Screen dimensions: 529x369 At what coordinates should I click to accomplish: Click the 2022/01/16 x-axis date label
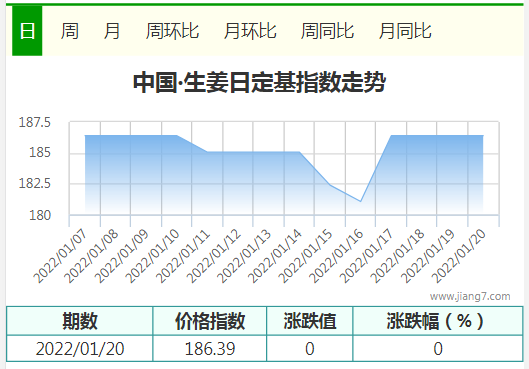coord(336,256)
